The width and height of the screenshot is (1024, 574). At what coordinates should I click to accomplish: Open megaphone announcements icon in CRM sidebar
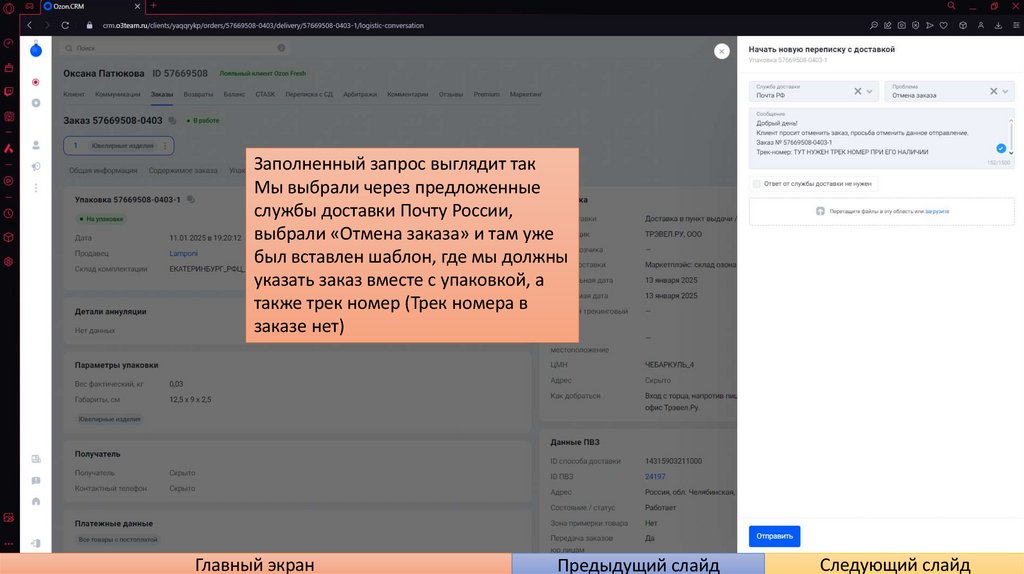pos(36,167)
